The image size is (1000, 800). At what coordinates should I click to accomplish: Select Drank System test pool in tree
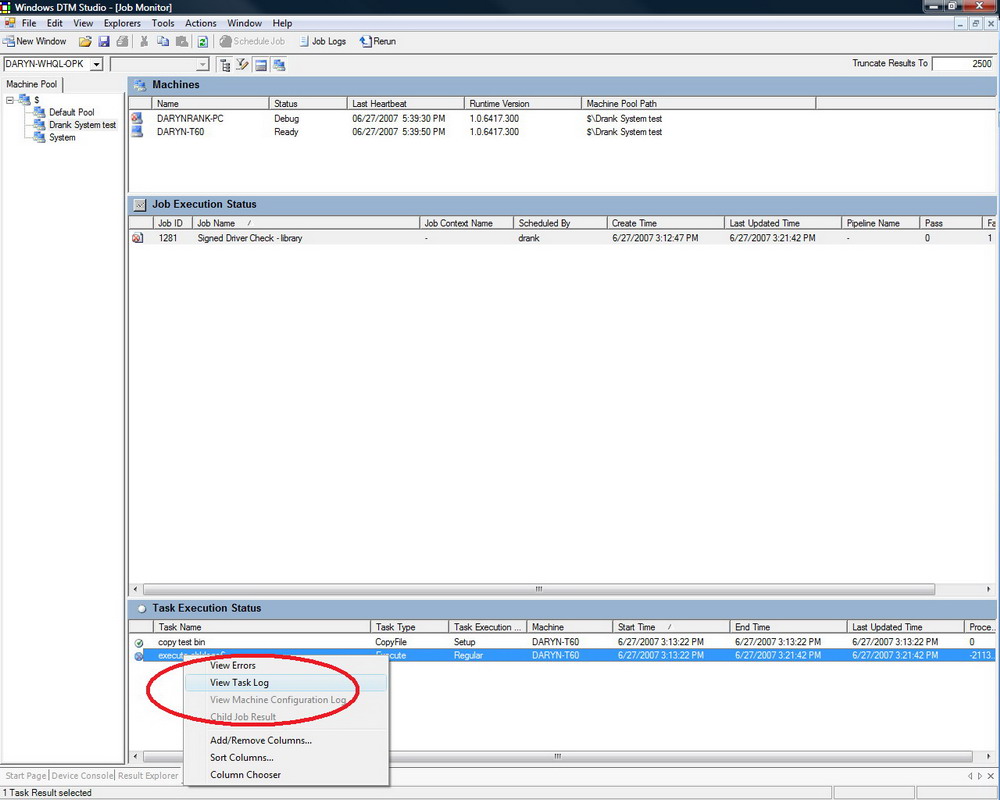pos(82,125)
